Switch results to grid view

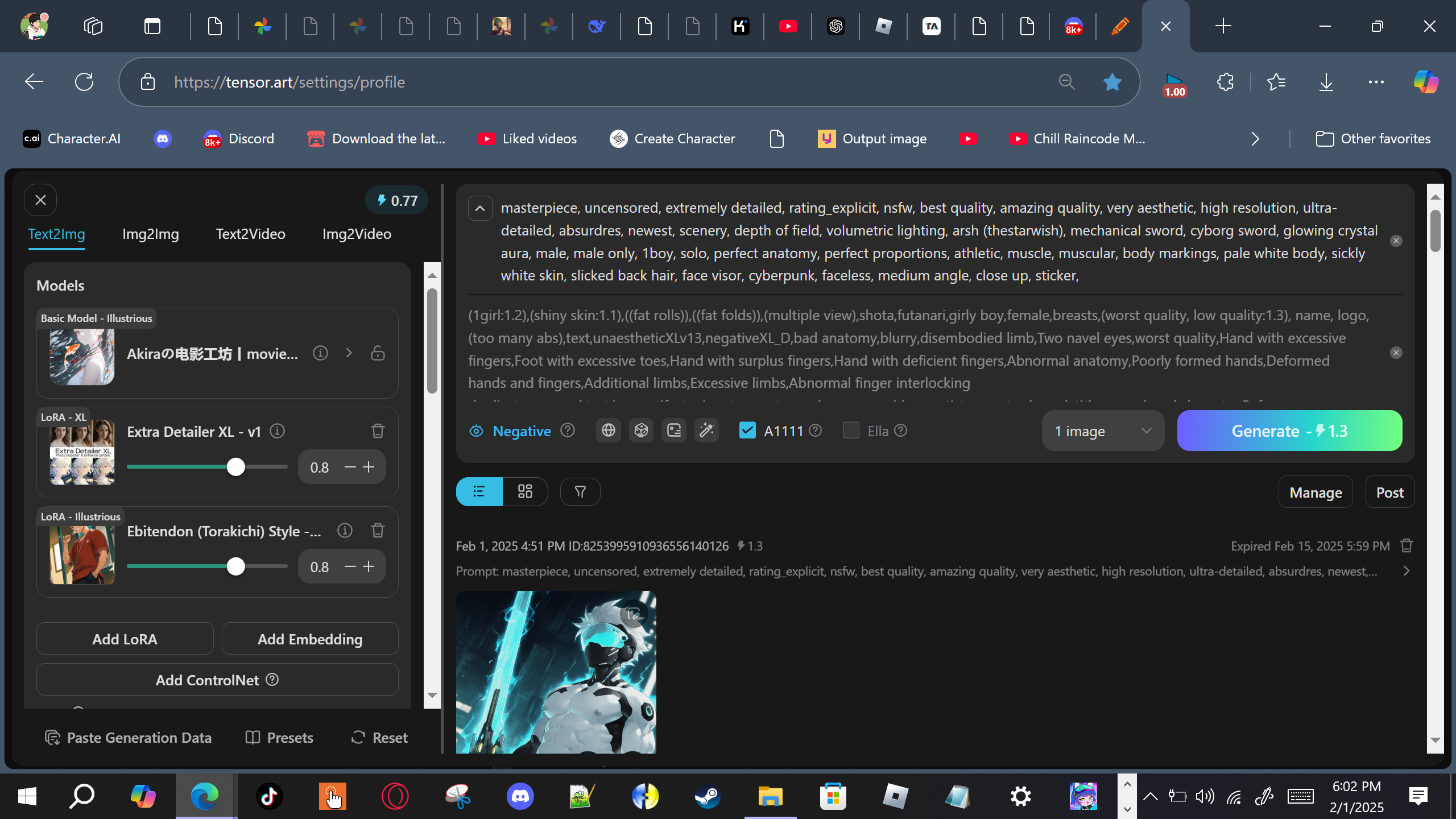tap(525, 491)
